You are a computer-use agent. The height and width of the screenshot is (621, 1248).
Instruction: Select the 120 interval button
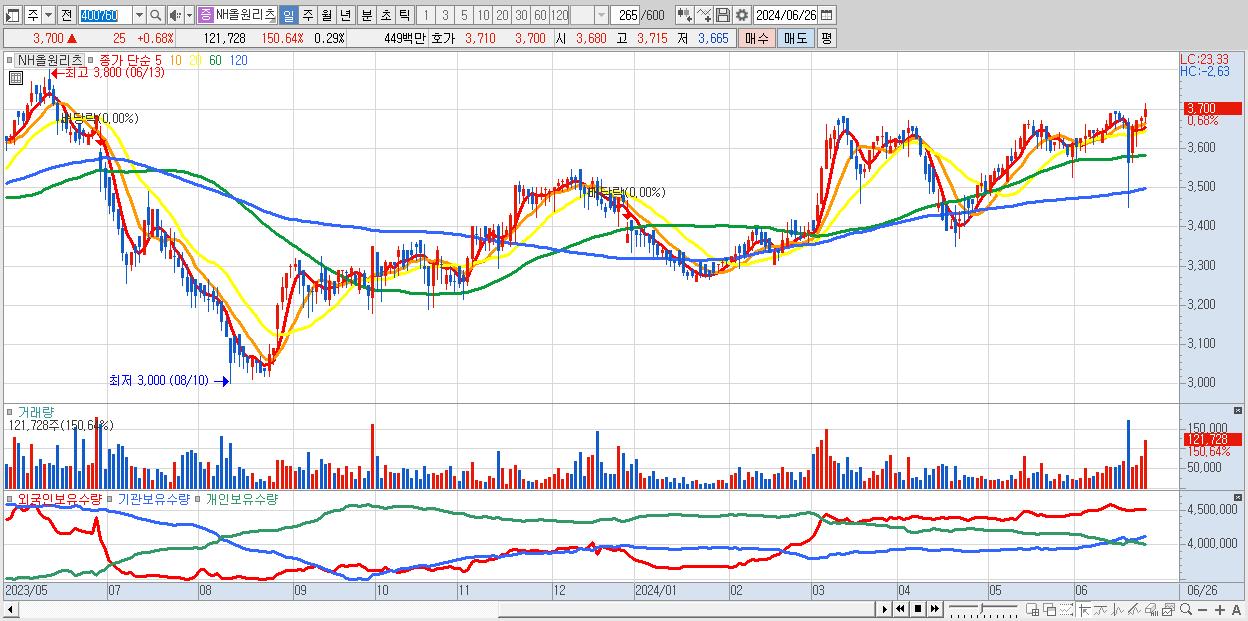pyautogui.click(x=559, y=15)
